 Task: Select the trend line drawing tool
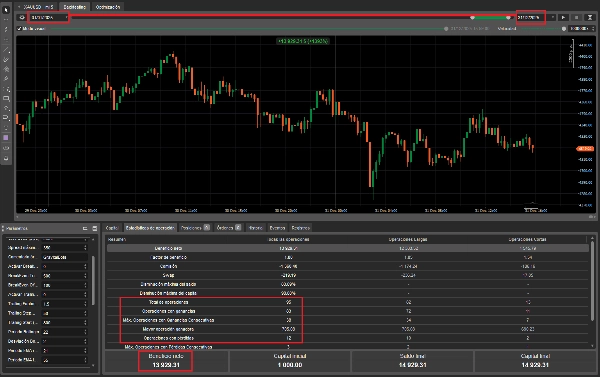(x=6, y=50)
